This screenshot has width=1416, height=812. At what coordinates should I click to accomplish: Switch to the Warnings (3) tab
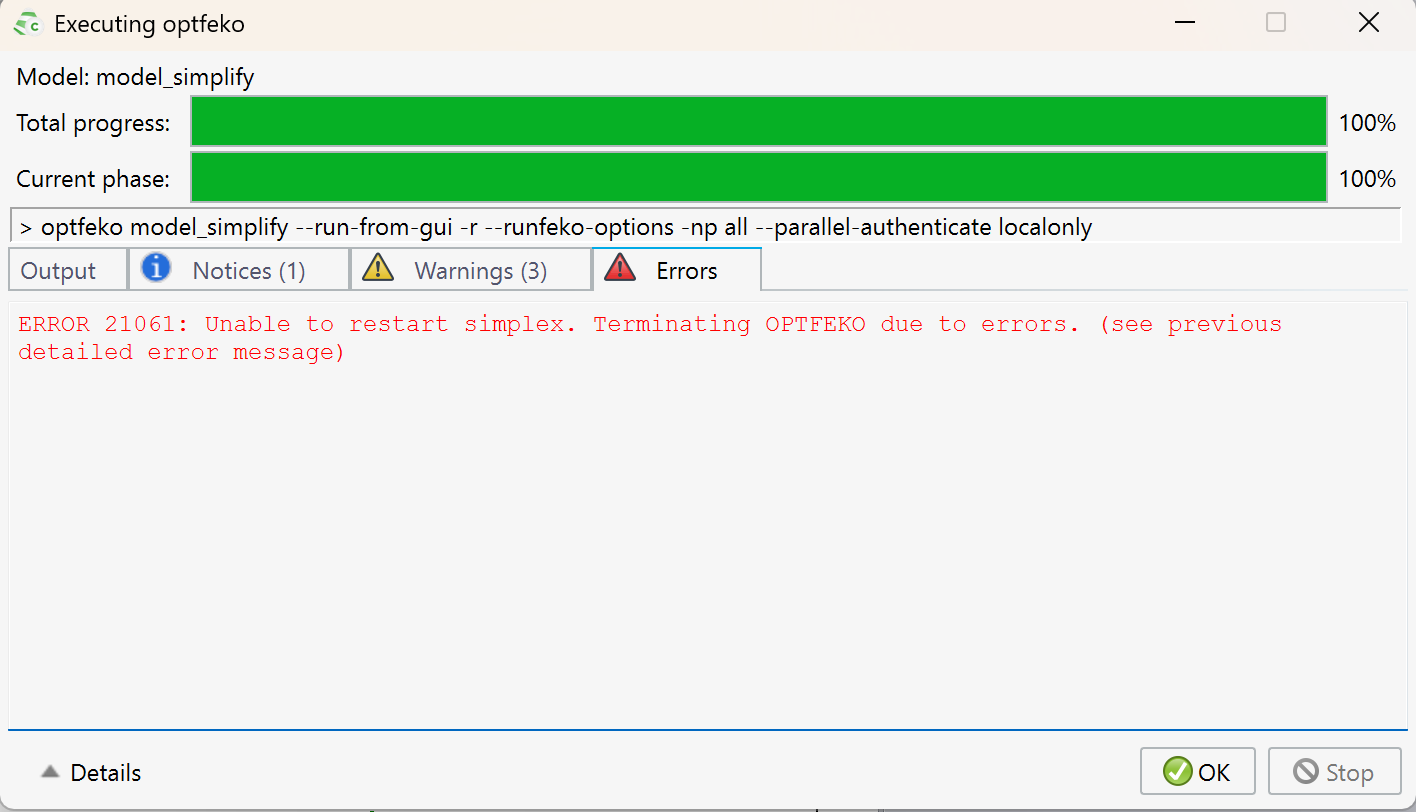pos(470,270)
